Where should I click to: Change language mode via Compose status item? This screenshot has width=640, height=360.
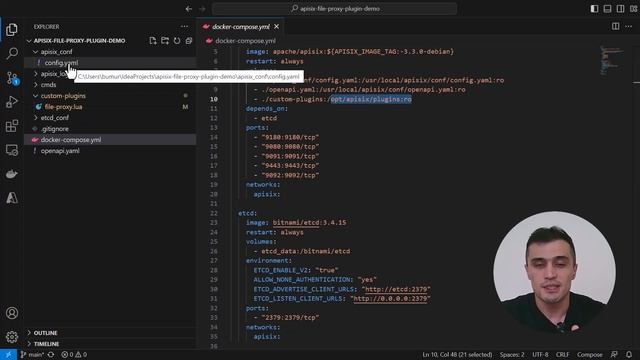pyautogui.click(x=589, y=355)
